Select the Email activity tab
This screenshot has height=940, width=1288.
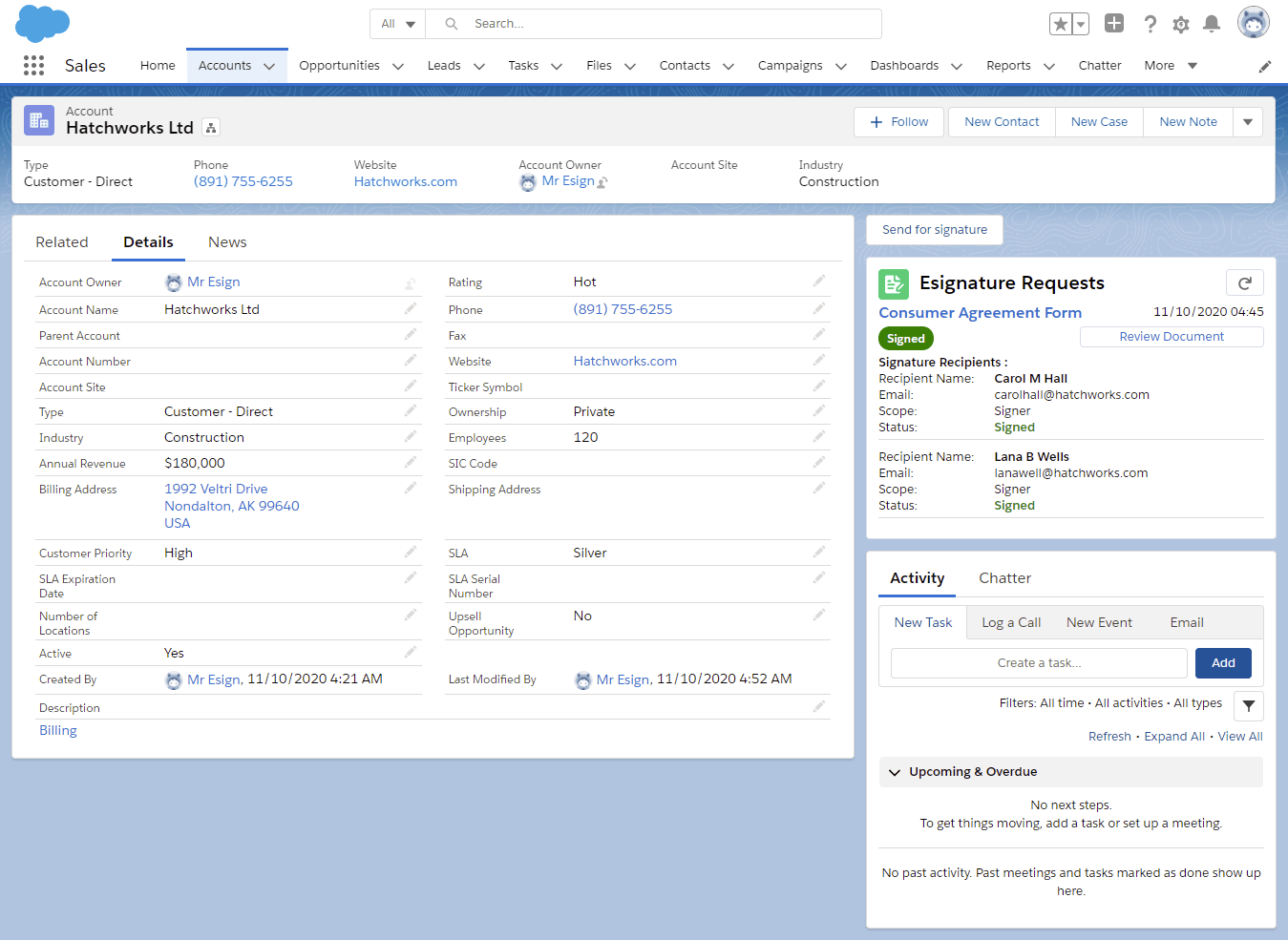(x=1187, y=622)
